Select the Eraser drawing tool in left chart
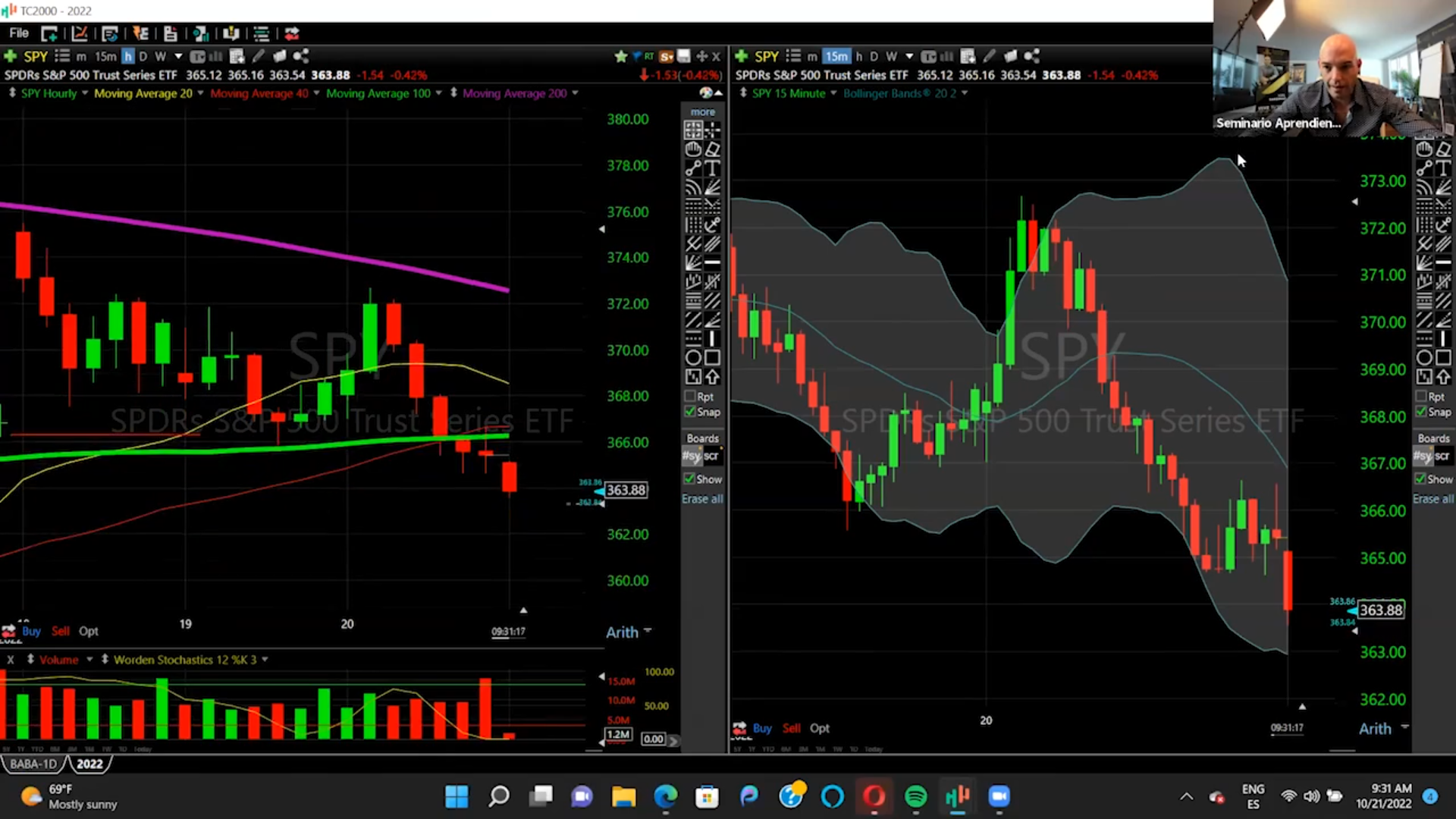 click(712, 149)
